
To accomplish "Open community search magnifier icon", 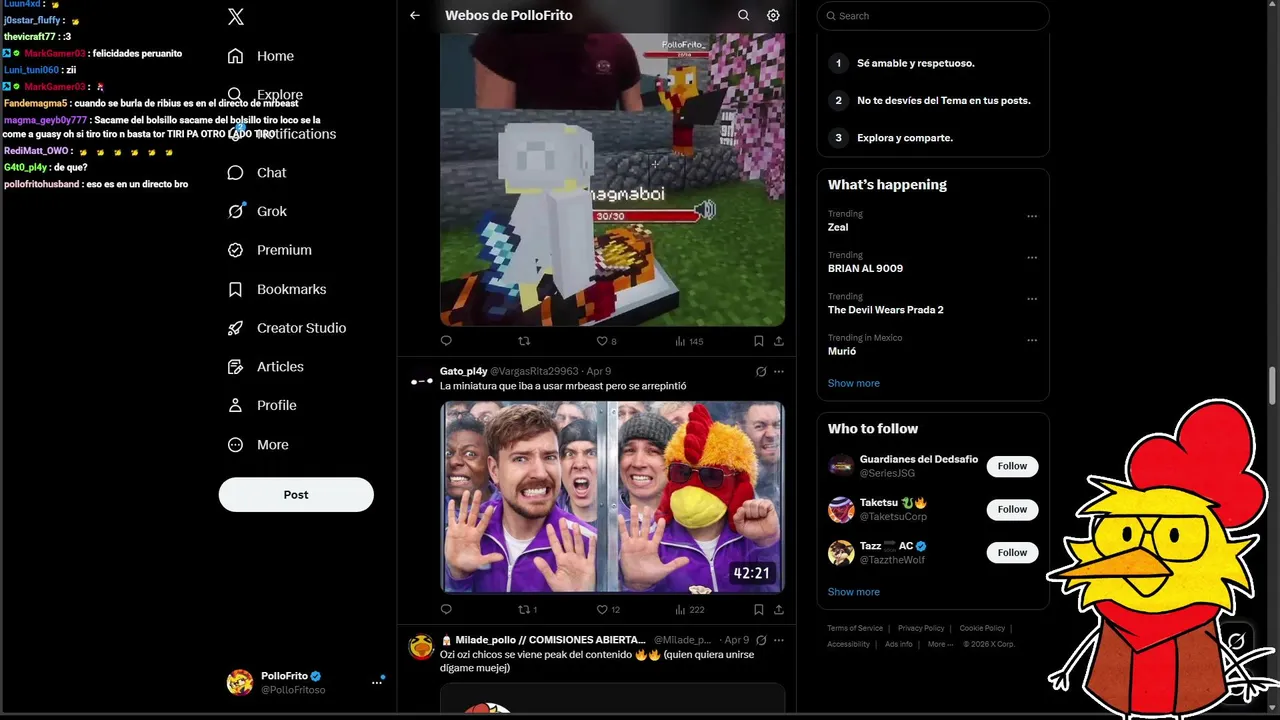I will 743,15.
